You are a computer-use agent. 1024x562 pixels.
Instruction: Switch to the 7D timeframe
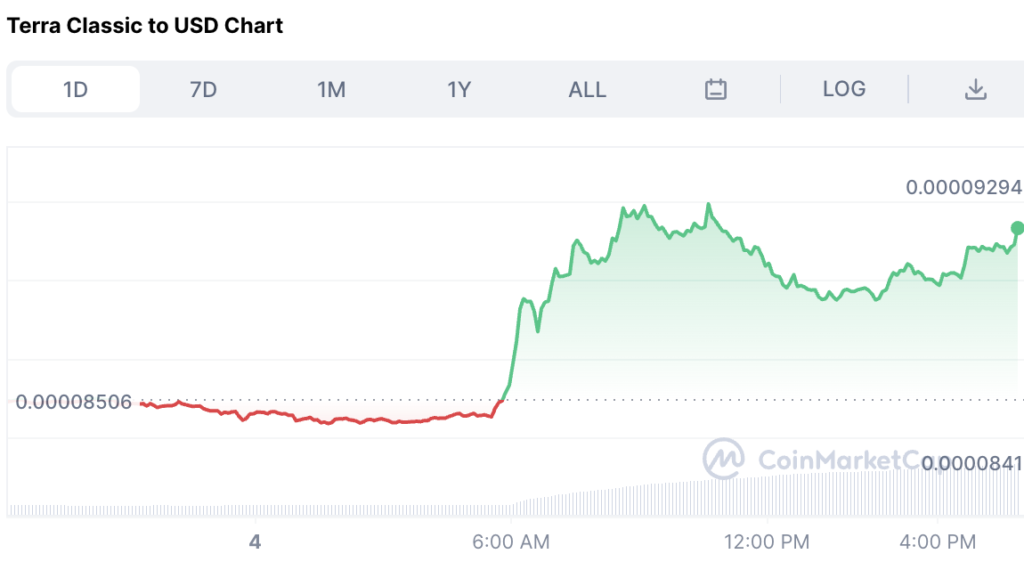click(203, 89)
